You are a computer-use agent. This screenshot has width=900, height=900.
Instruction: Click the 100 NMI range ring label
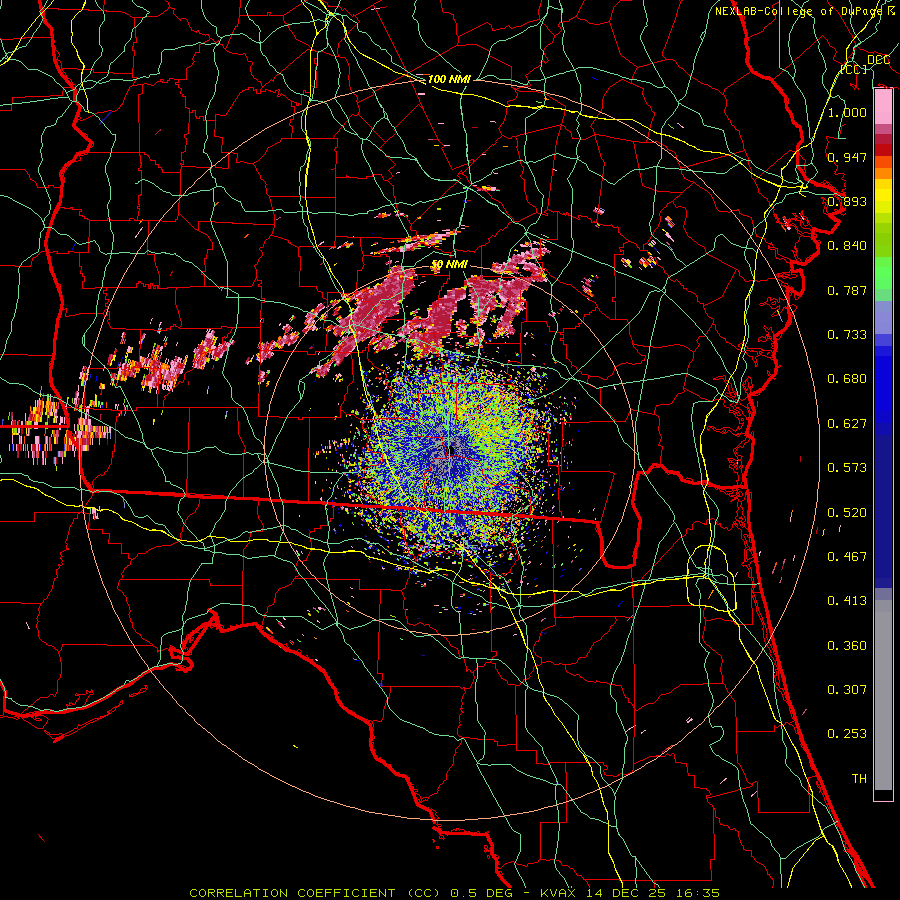click(449, 79)
